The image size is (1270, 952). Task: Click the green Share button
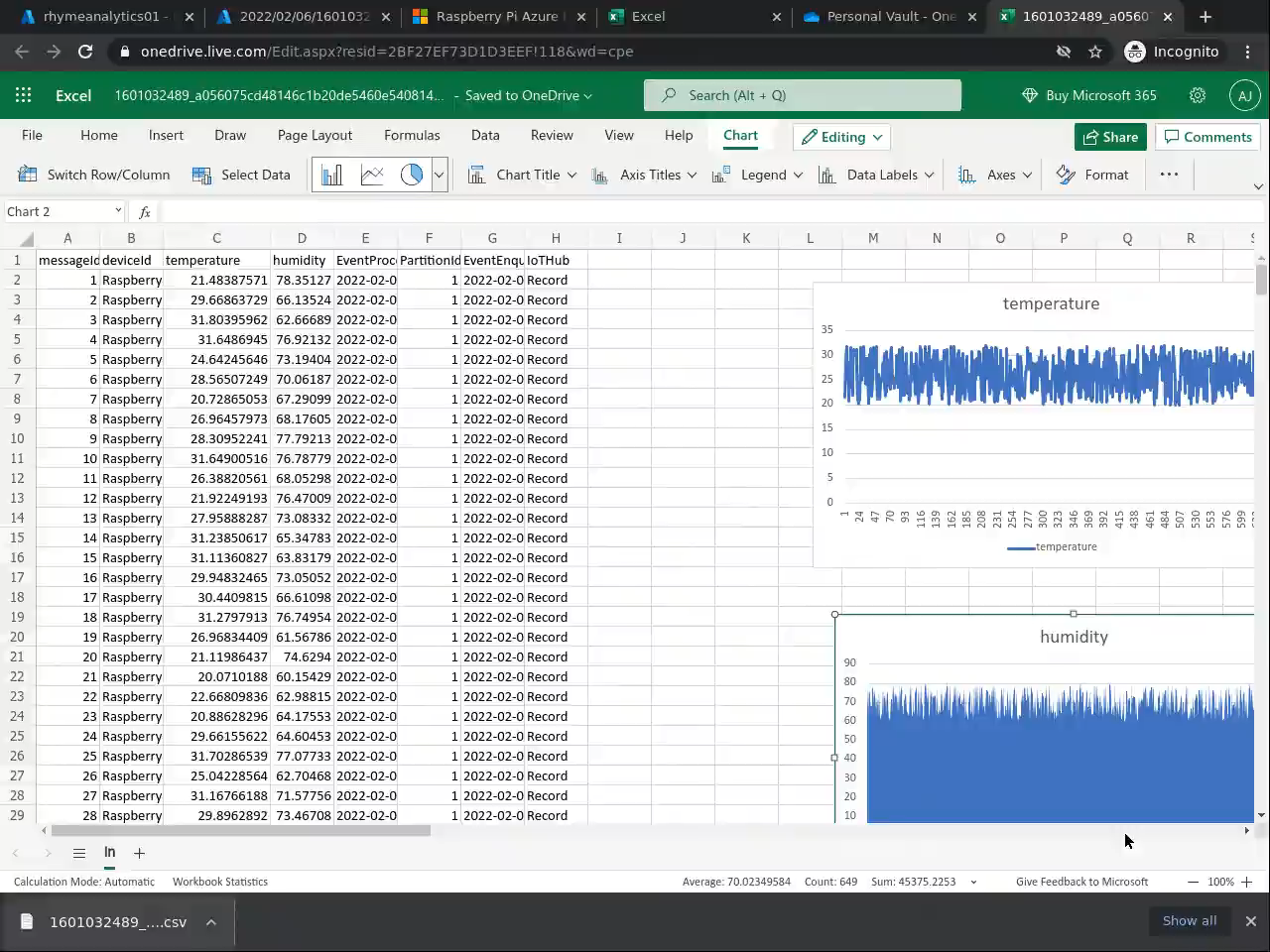(x=1110, y=137)
